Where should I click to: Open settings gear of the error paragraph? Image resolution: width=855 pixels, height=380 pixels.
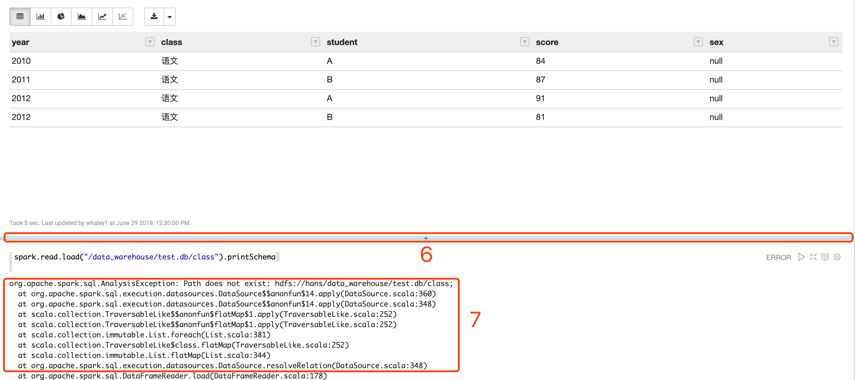[x=837, y=257]
